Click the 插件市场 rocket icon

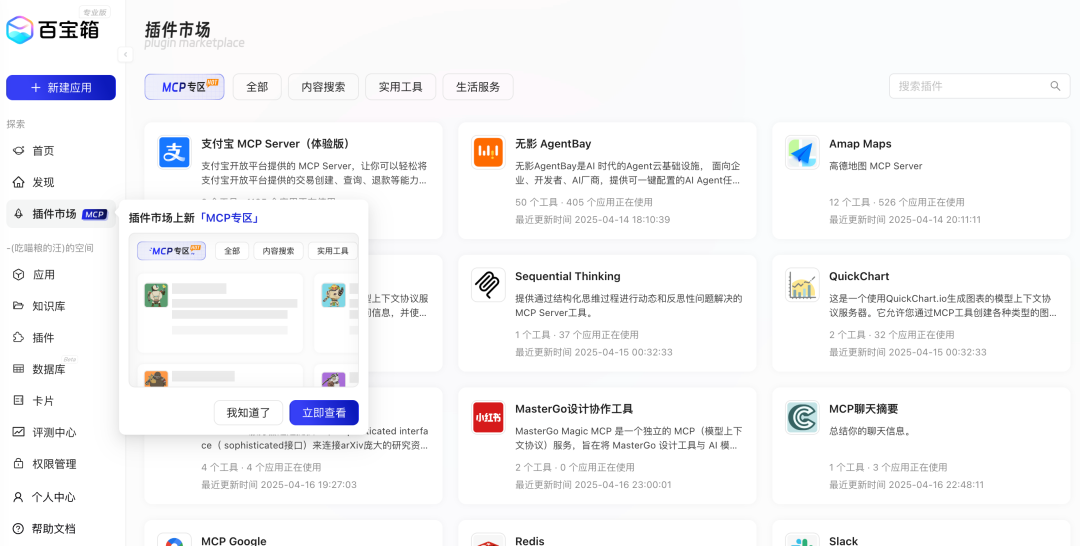coord(19,214)
